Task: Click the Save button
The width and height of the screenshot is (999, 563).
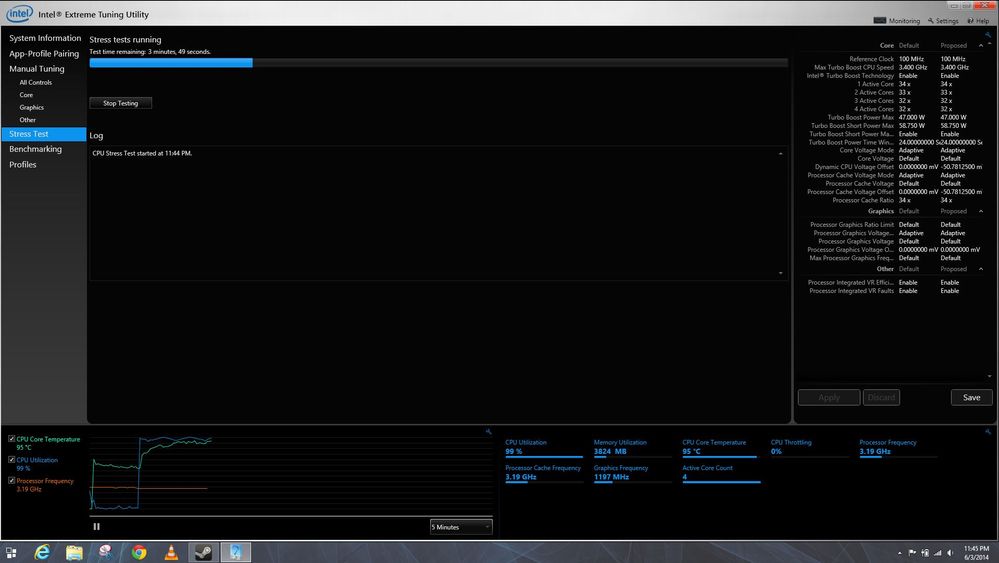Action: coord(972,397)
